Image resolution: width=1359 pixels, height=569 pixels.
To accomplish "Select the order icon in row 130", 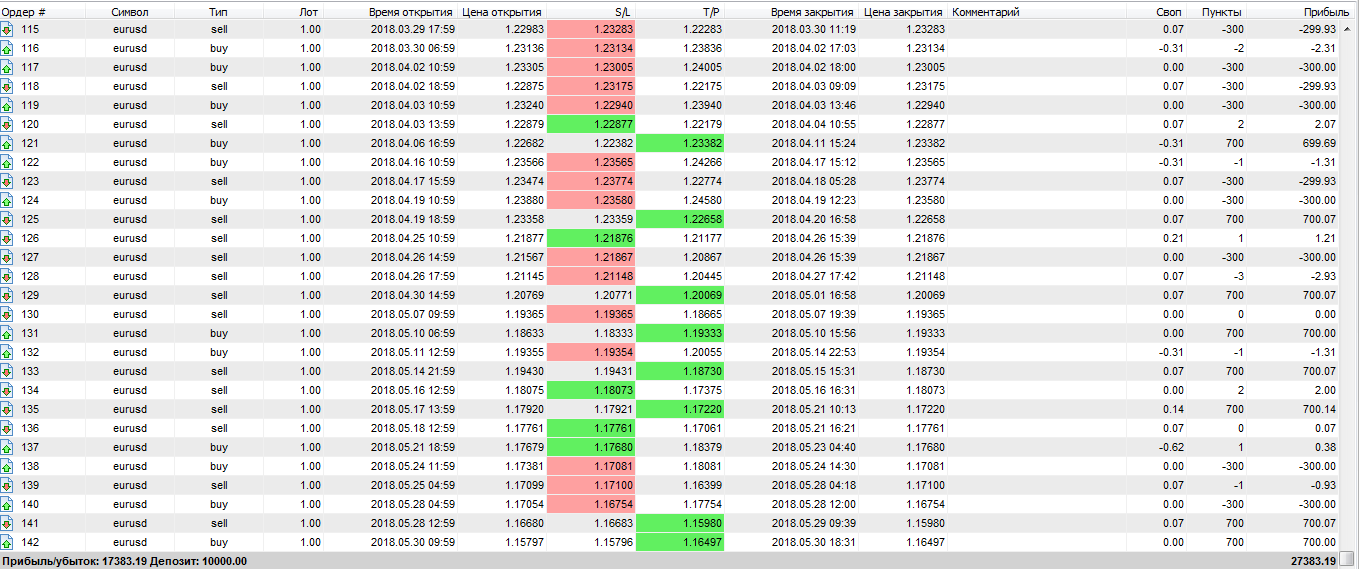I will (7, 315).
